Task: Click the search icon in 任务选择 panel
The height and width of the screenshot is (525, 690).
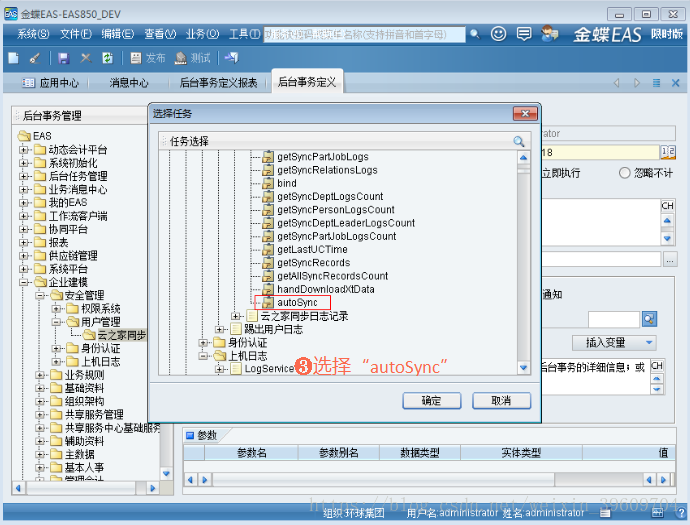Action: [519, 141]
